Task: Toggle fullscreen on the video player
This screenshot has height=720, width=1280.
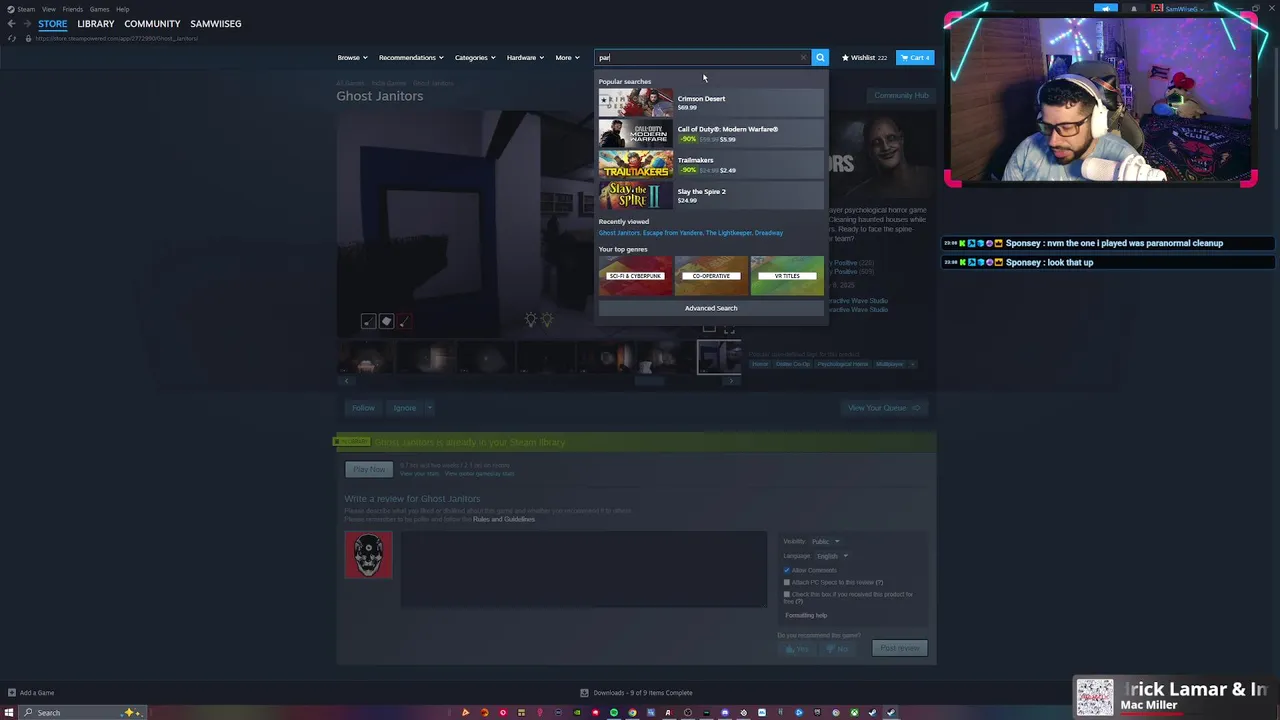Action: [x=729, y=328]
